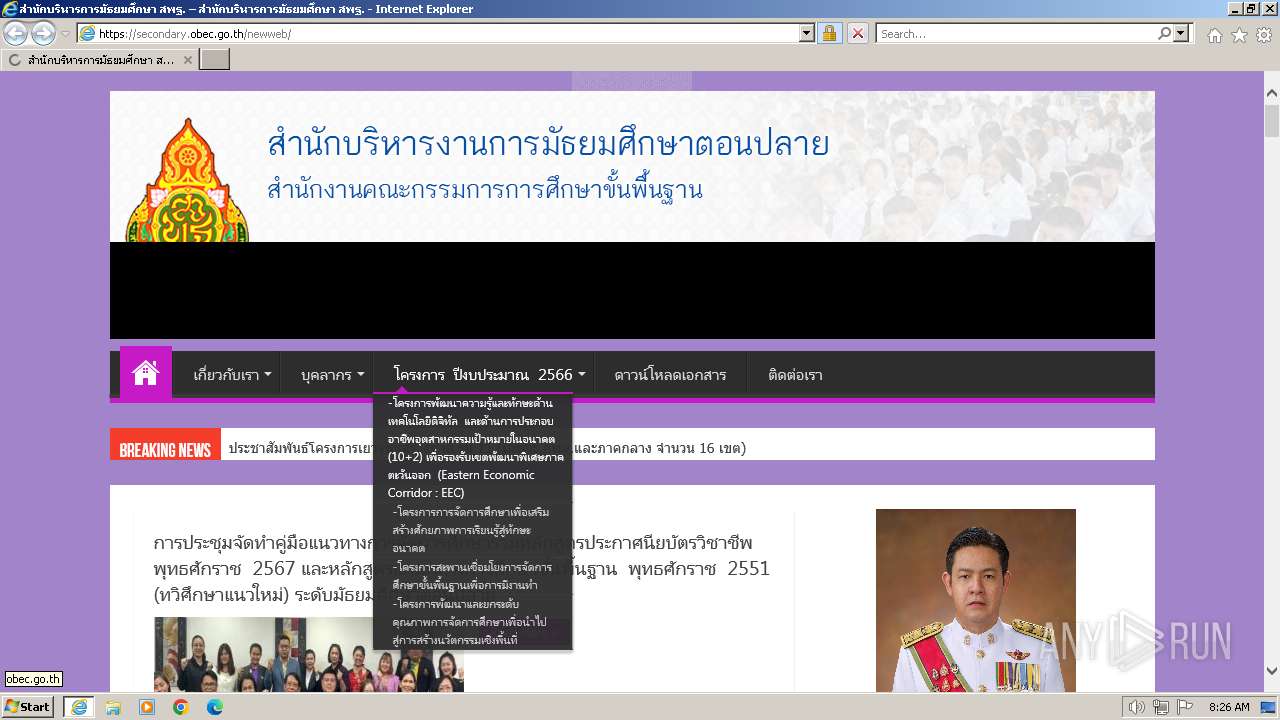Viewport: 1280px width, 720px height.
Task: Open the recent pages dropdown arrow
Action: click(65, 34)
